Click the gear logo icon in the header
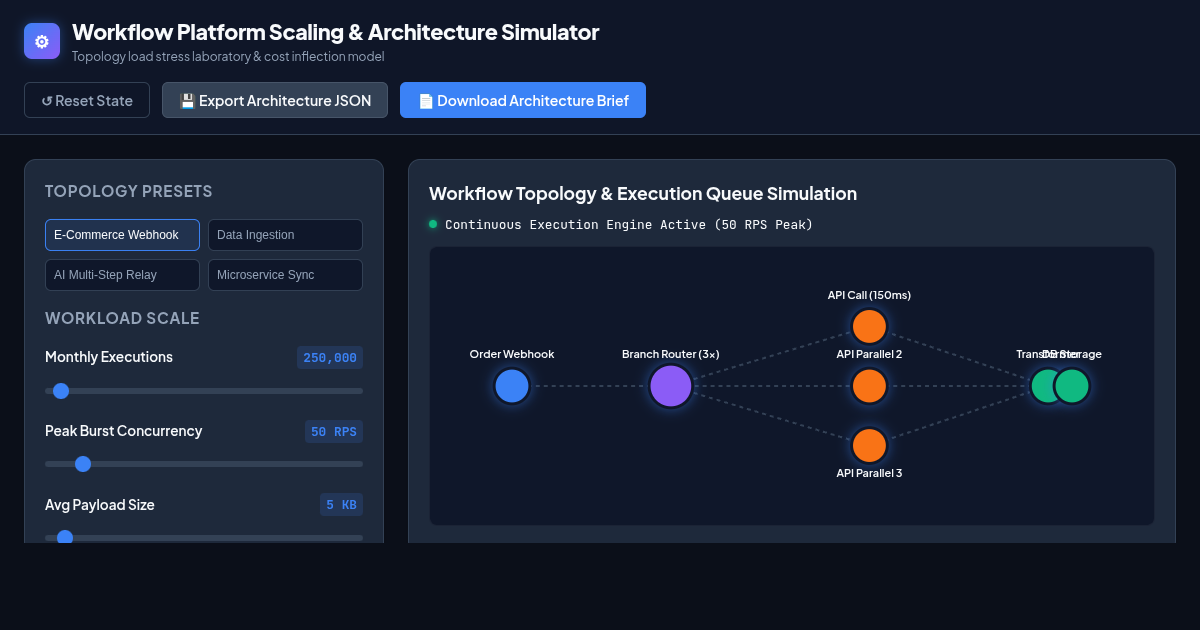Screen dimensions: 1200x630 [42, 41]
